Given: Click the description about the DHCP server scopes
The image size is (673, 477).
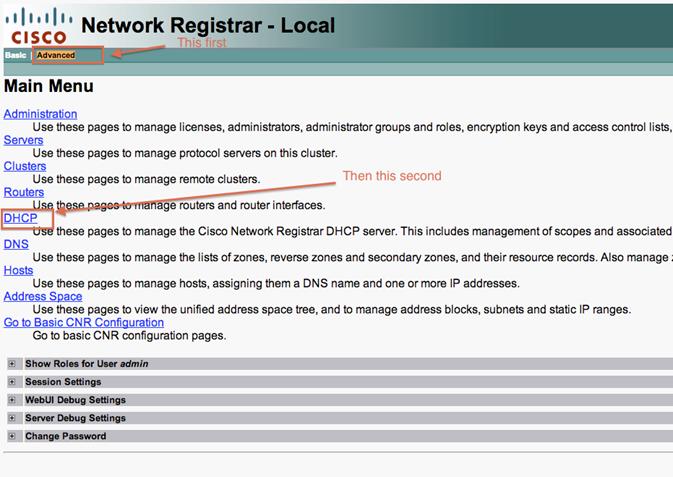Looking at the screenshot, I should (353, 231).
